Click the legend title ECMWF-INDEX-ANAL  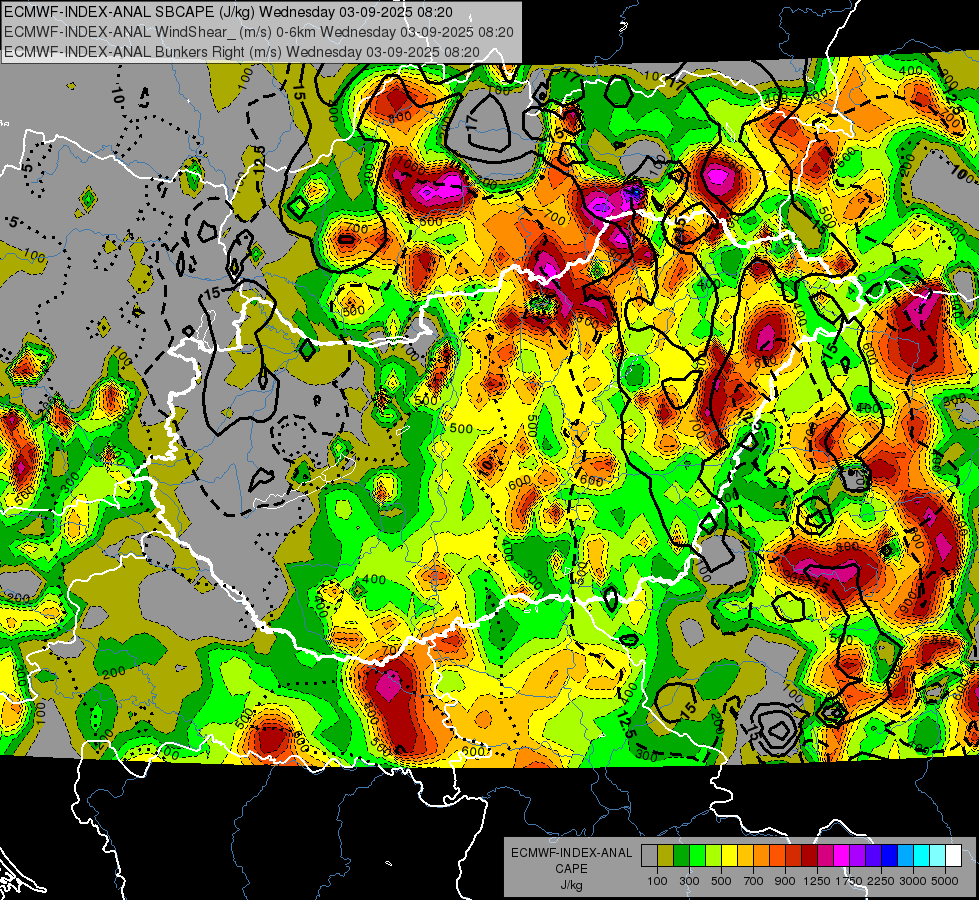[x=571, y=853]
